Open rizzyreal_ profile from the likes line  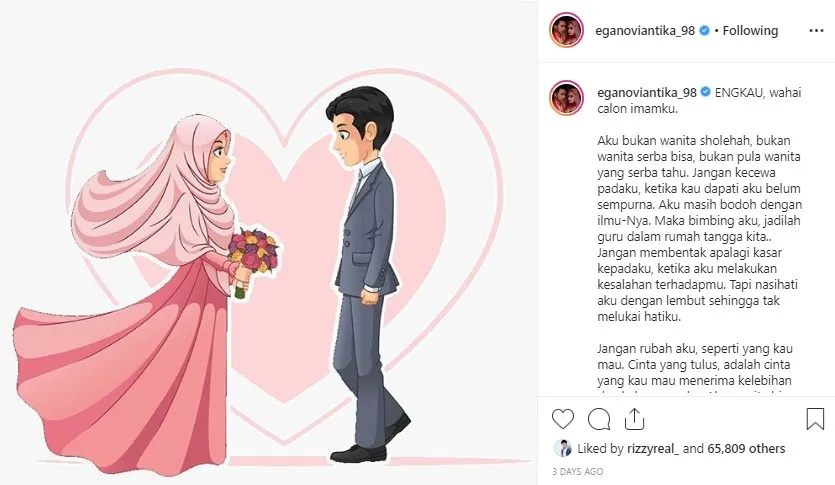653,449
